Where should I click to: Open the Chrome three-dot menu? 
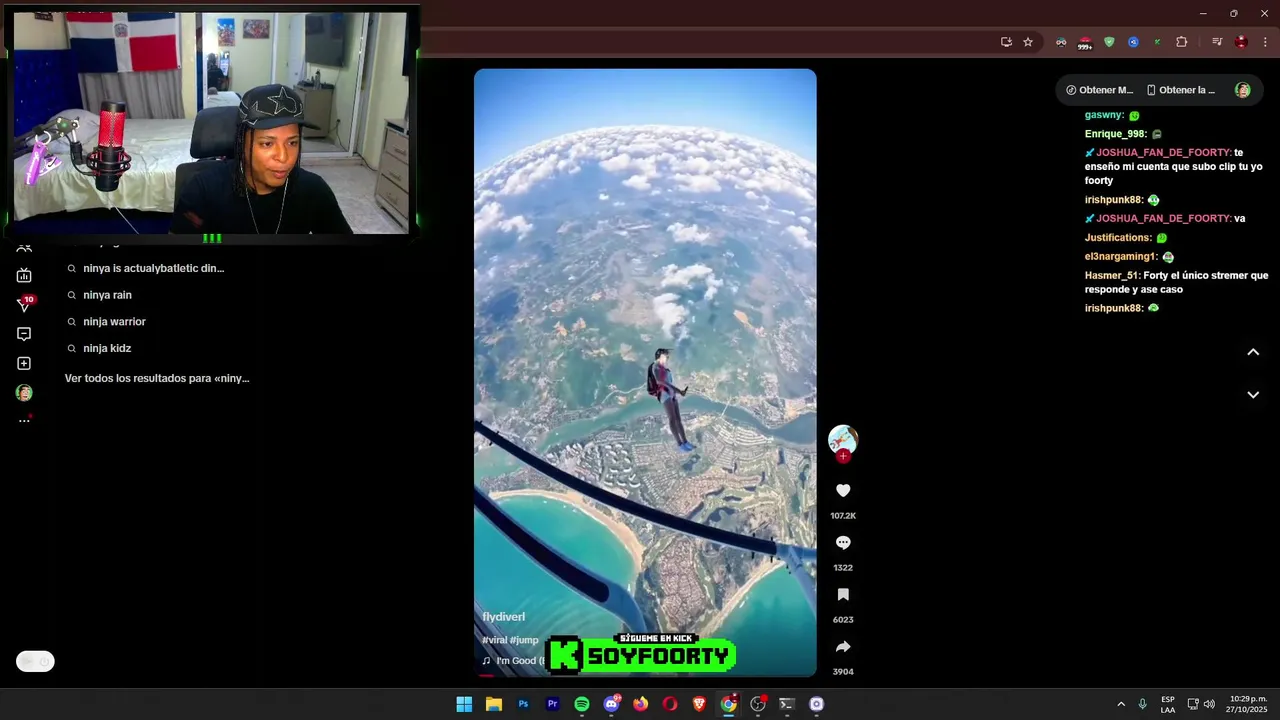1265,42
